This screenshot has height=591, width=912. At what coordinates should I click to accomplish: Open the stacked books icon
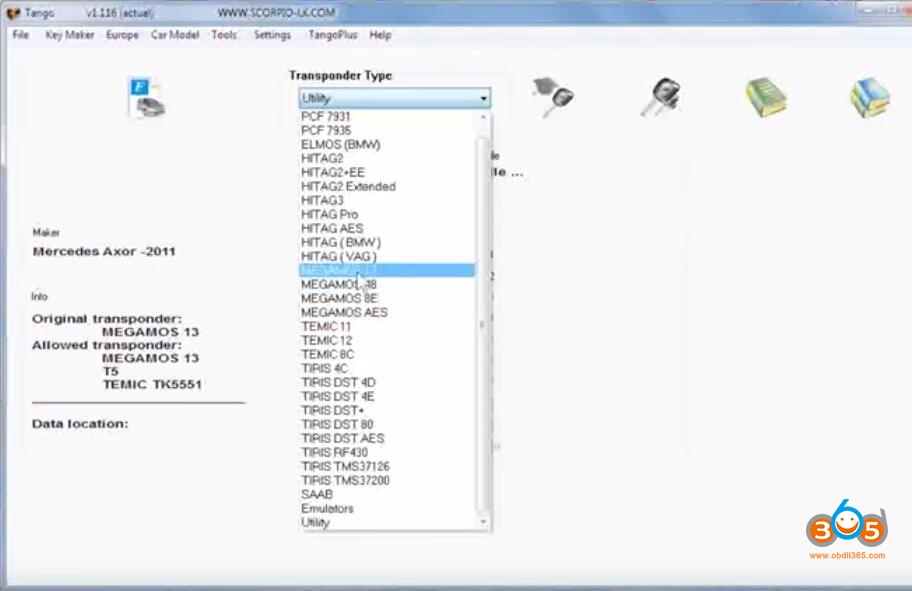click(x=870, y=98)
